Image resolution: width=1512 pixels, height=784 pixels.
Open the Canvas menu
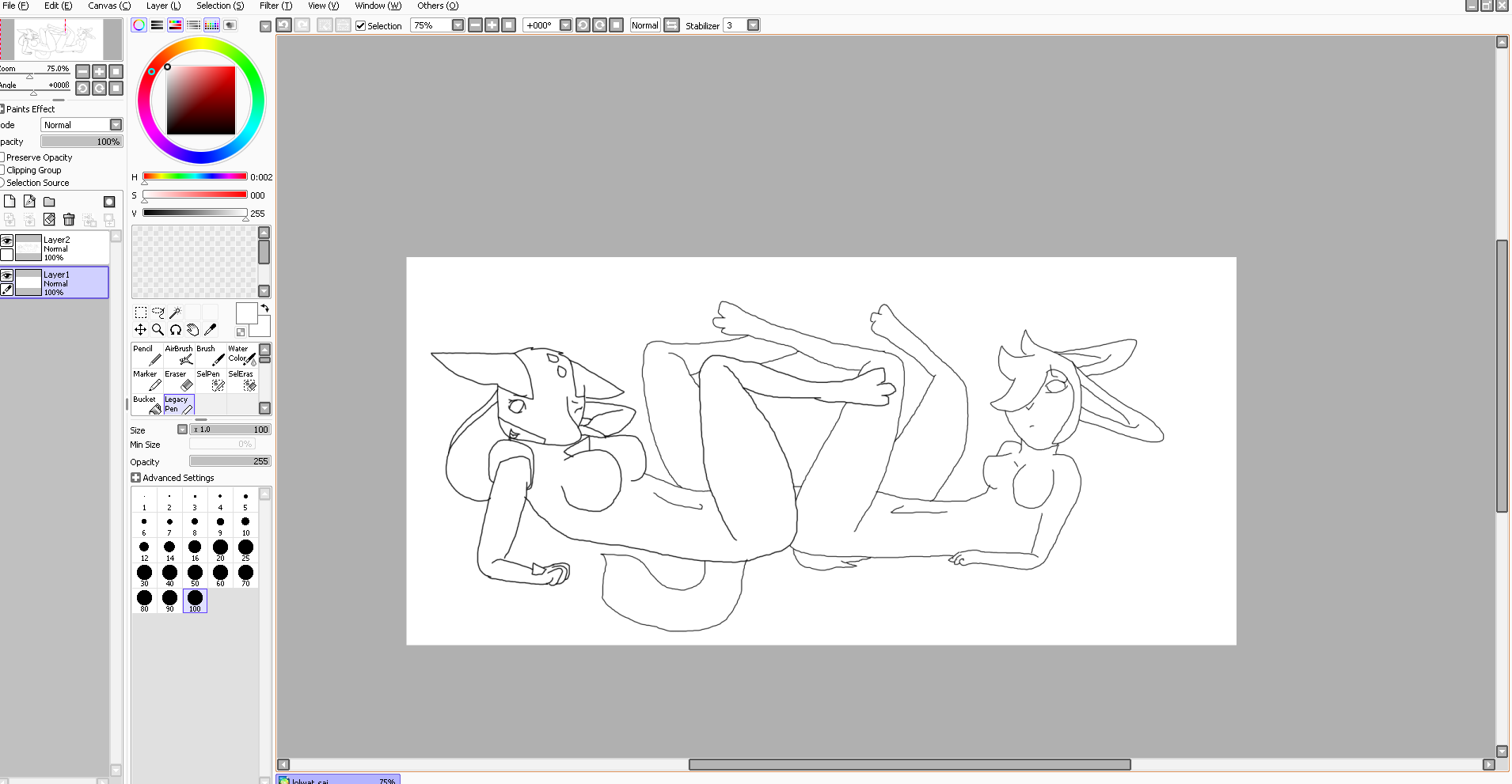pos(109,6)
